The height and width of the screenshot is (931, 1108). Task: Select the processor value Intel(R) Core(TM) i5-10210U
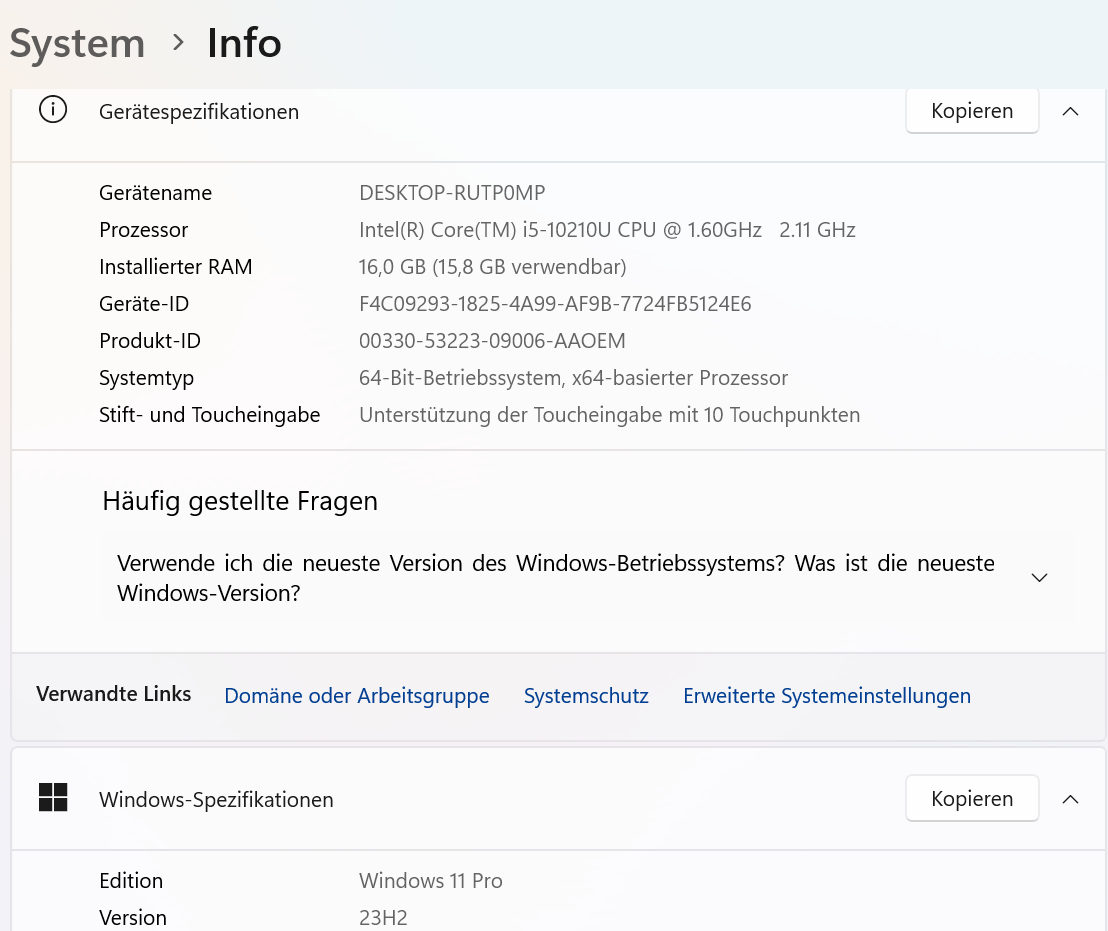click(607, 230)
